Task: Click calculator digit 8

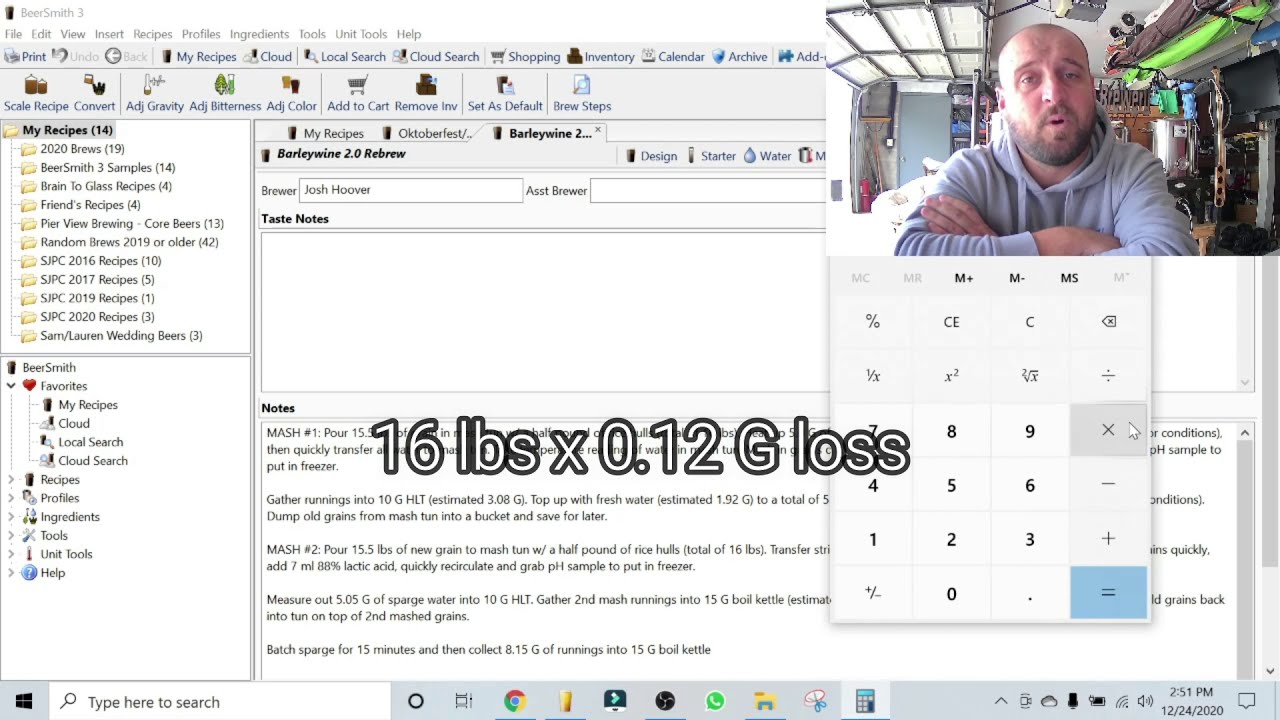Action: (x=951, y=431)
